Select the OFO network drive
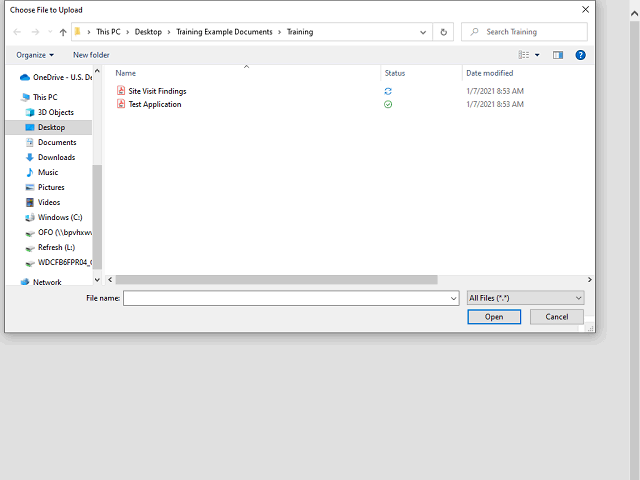 58,232
